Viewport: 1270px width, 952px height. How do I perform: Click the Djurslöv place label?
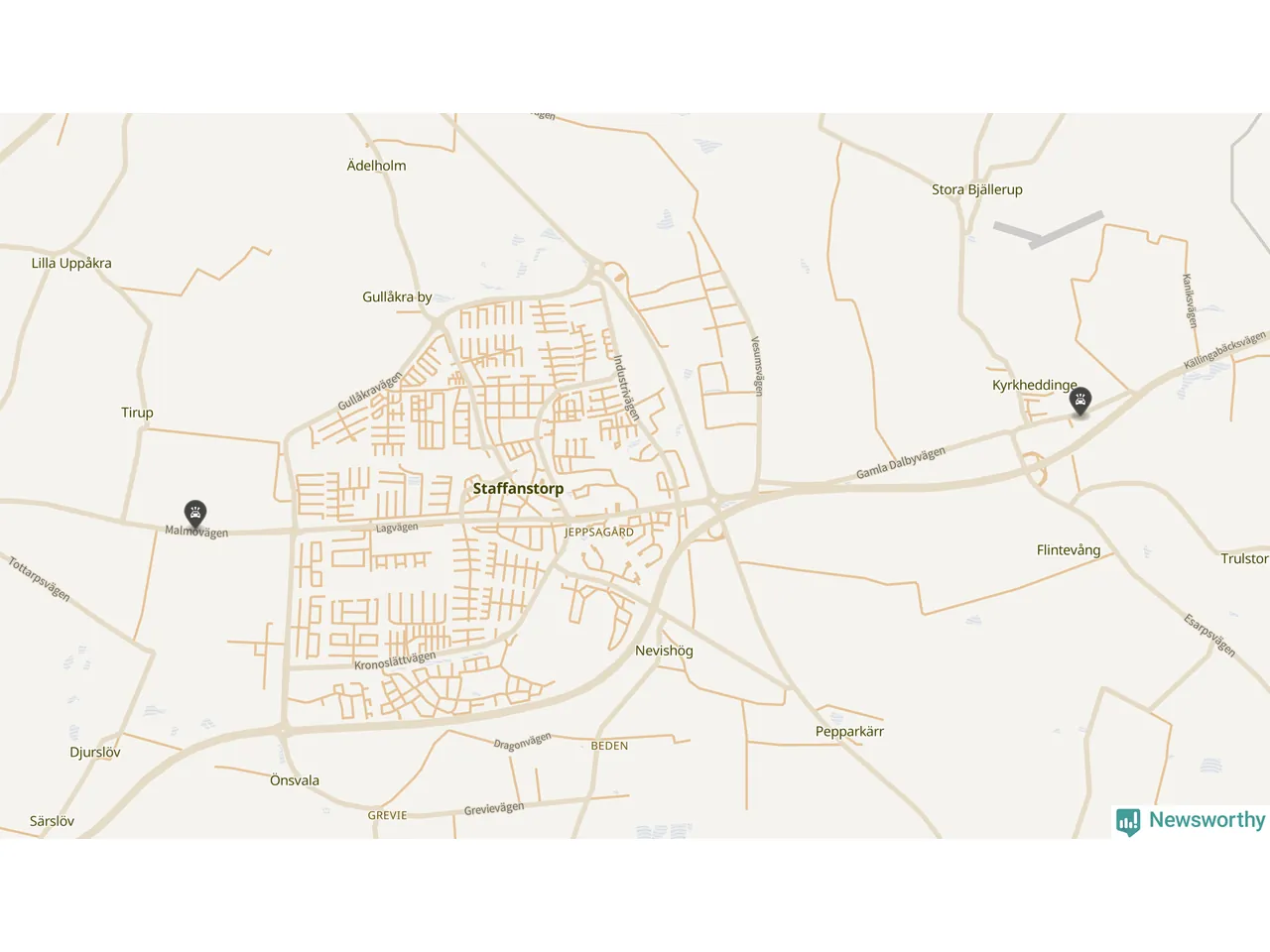tap(95, 752)
